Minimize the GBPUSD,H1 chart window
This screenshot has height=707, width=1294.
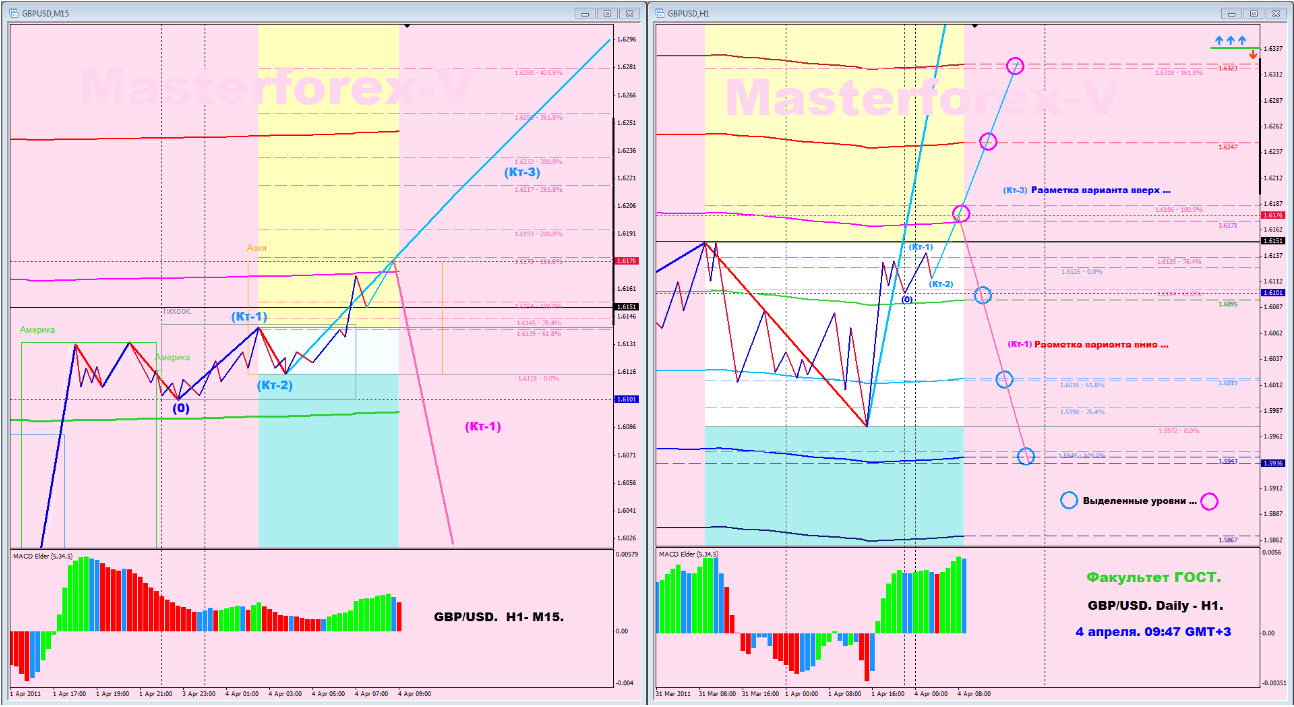click(1232, 13)
